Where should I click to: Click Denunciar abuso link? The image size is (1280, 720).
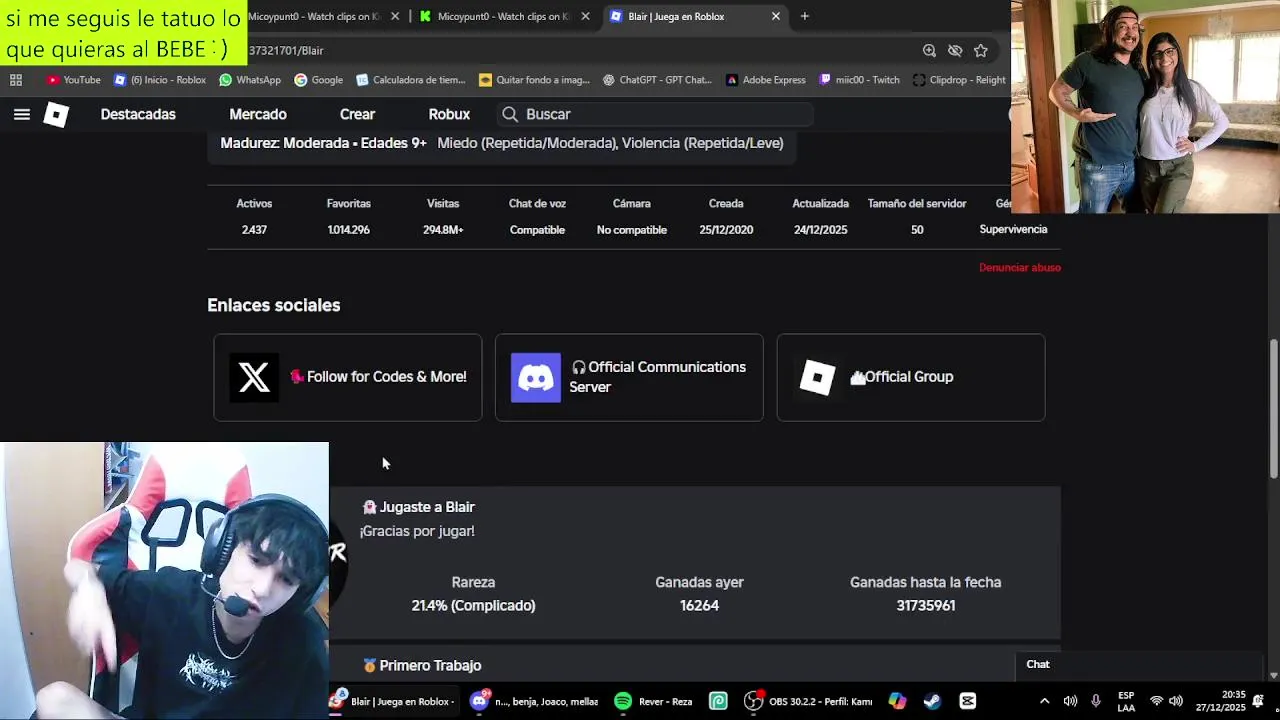click(x=1019, y=267)
